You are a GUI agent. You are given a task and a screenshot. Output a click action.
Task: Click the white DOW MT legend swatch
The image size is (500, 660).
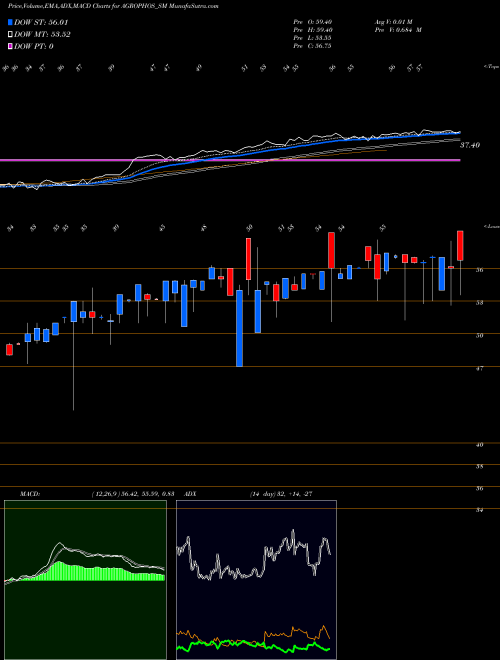[10, 35]
